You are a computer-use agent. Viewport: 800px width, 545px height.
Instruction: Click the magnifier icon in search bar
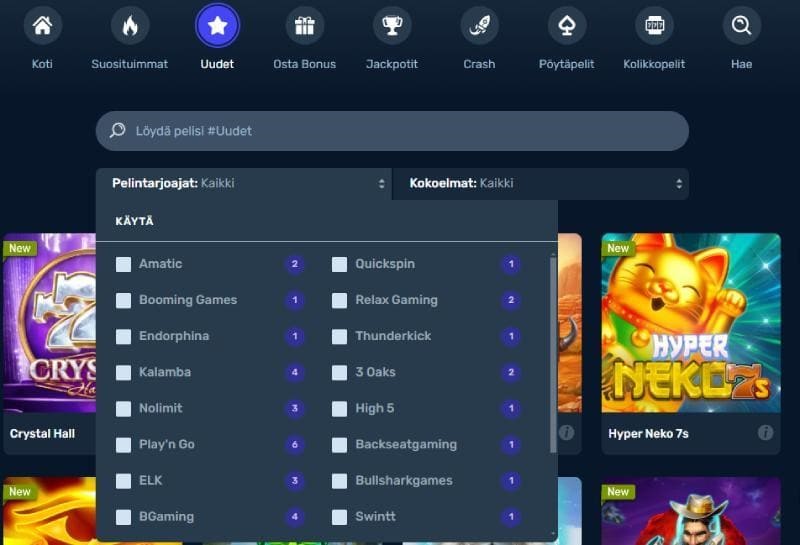(117, 131)
